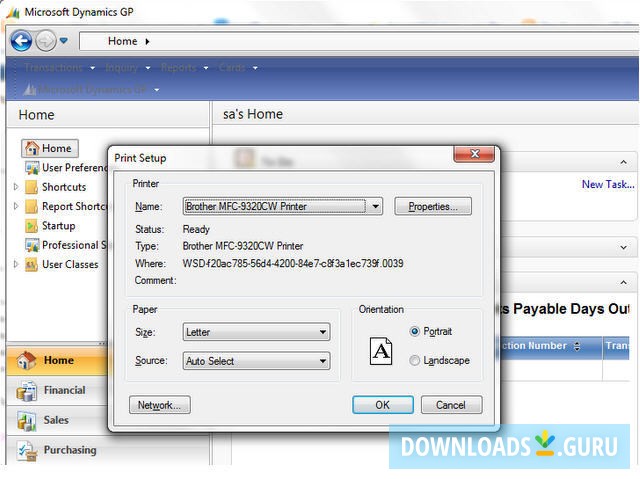Image resolution: width=640 pixels, height=479 pixels.
Task: Expand the collapsed home page section chevron
Action: (x=623, y=247)
